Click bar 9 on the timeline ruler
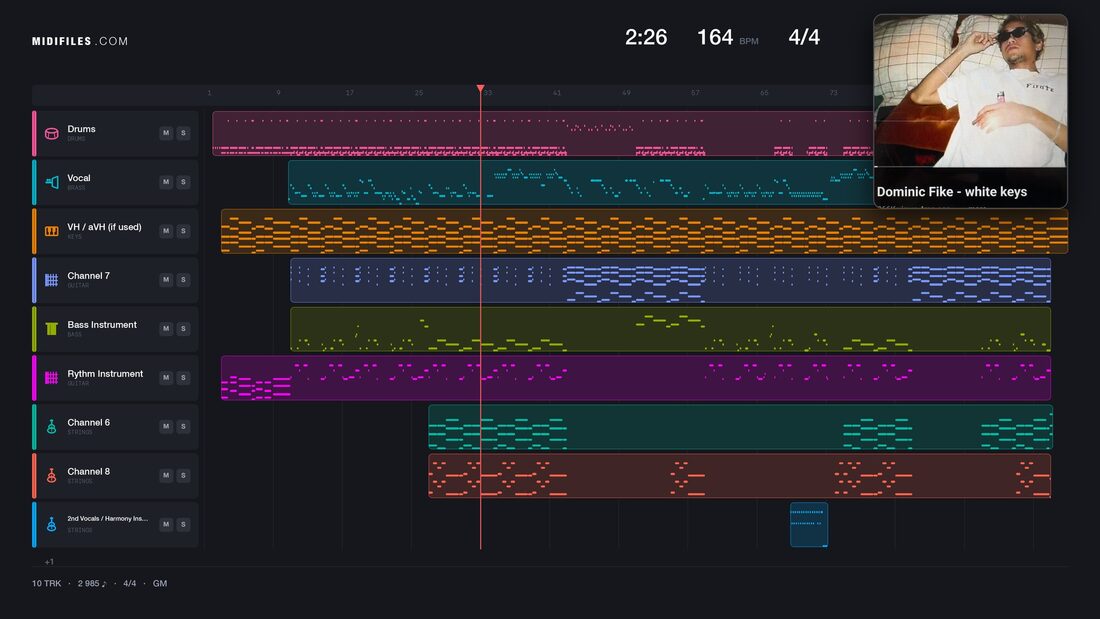 click(x=279, y=93)
